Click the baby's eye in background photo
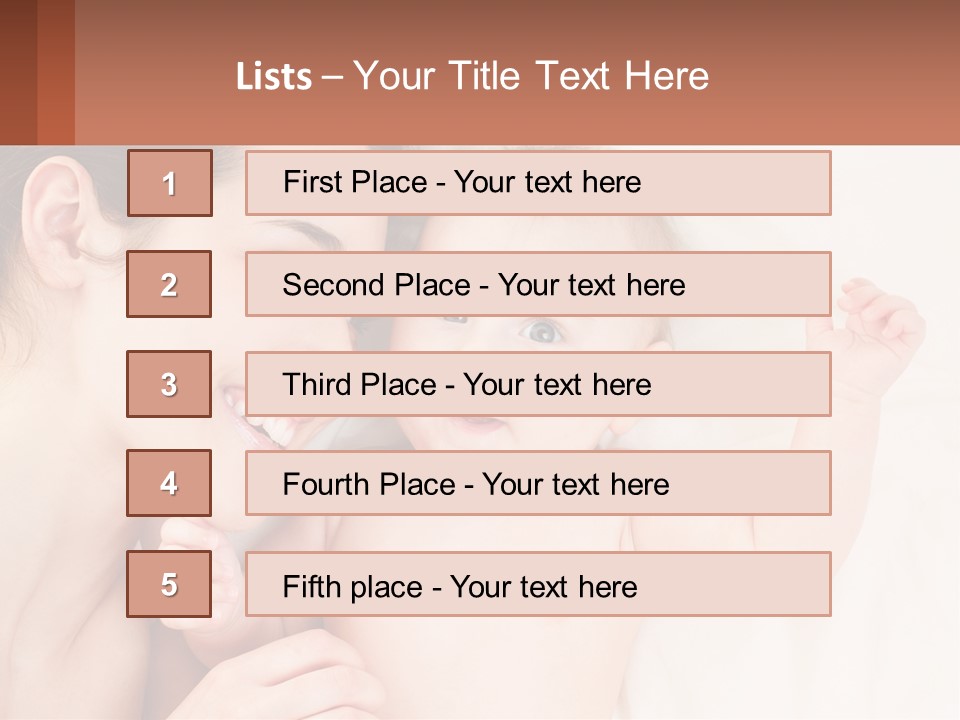This screenshot has height=720, width=960. click(541, 331)
